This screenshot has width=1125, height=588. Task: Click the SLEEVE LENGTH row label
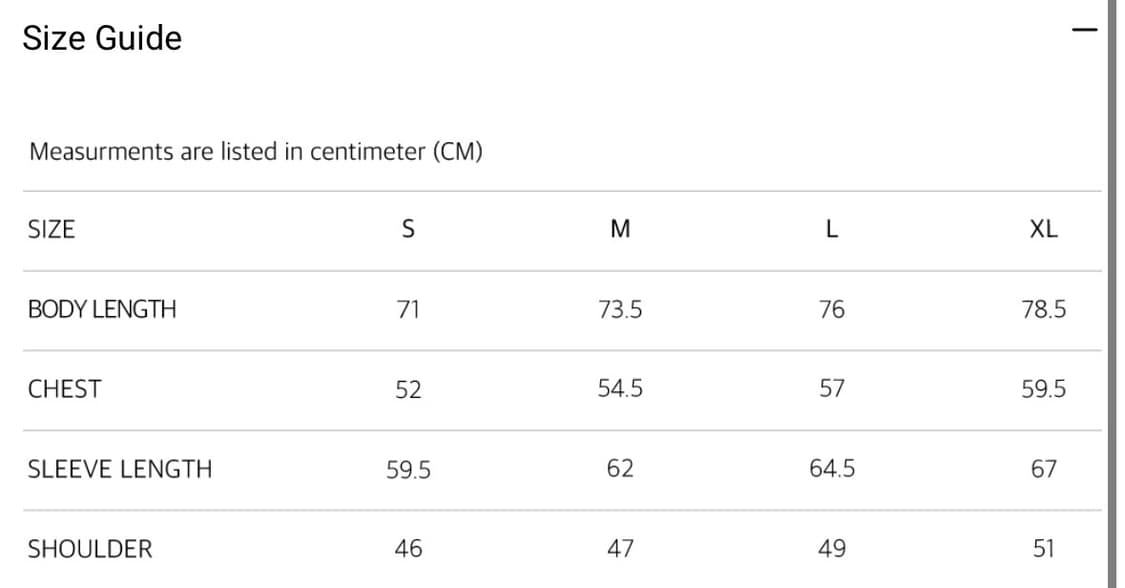pyautogui.click(x=120, y=469)
